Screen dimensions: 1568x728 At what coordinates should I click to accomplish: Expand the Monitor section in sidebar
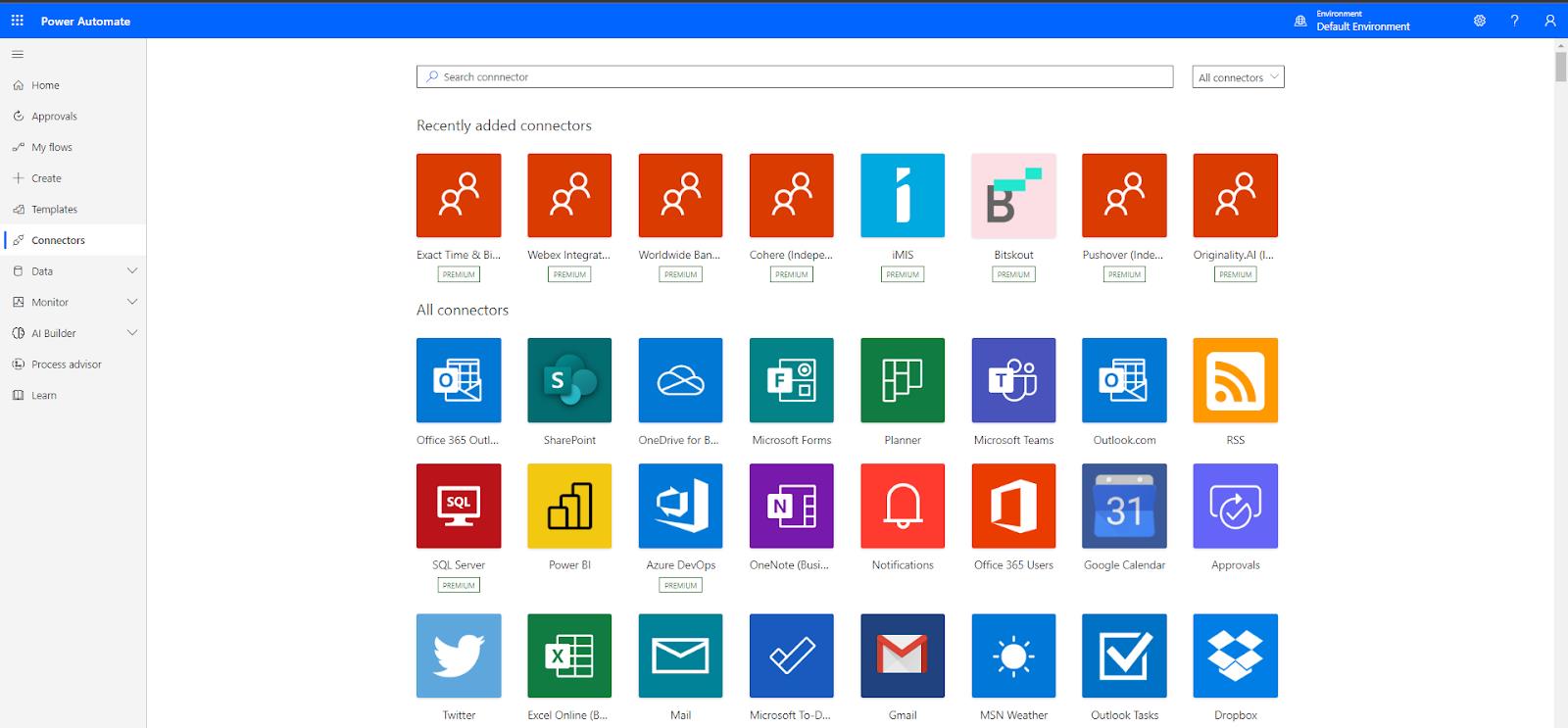tap(132, 302)
